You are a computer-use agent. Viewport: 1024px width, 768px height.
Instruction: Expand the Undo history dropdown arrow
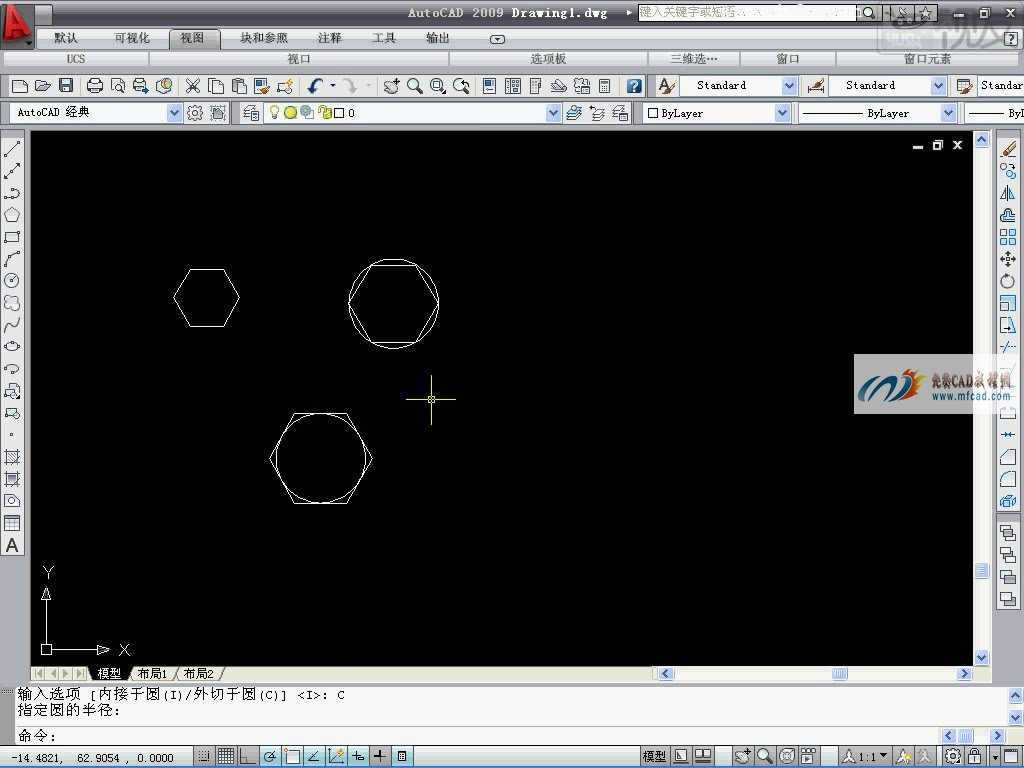[332, 86]
